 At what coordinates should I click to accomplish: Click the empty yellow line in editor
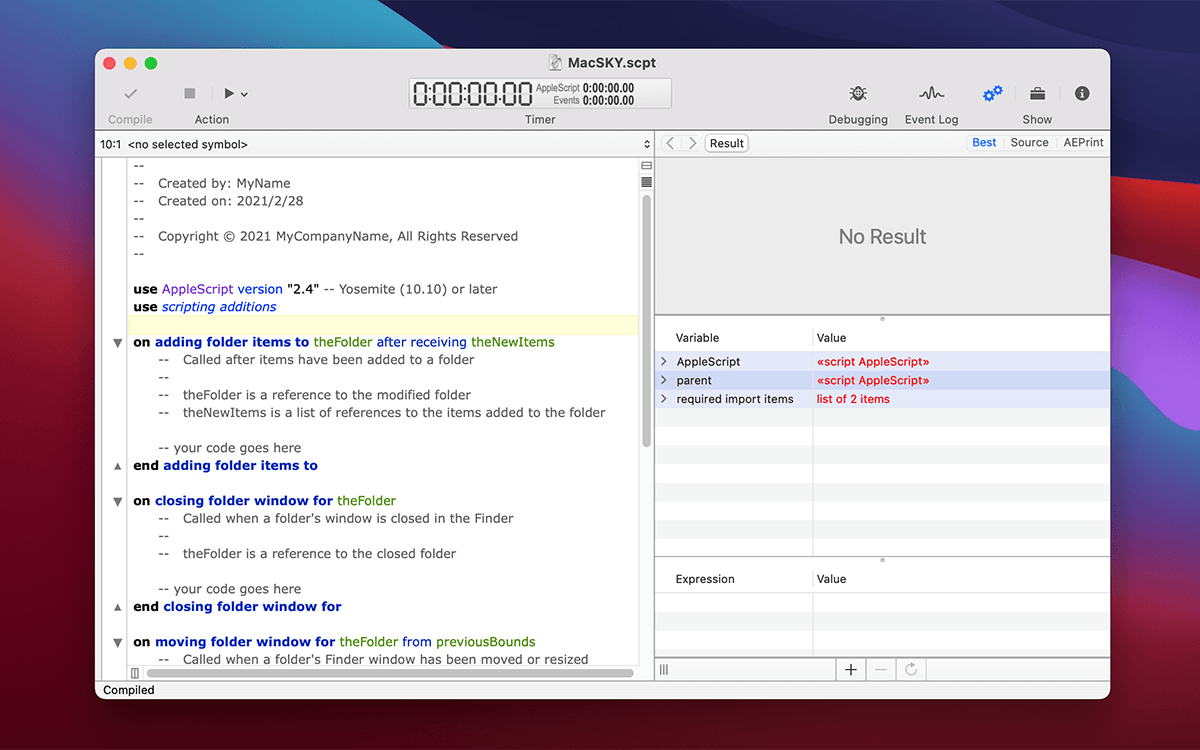click(x=383, y=325)
